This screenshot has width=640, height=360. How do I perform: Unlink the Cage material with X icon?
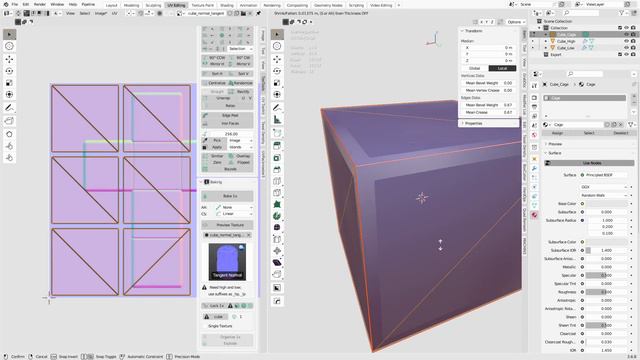pos(620,124)
